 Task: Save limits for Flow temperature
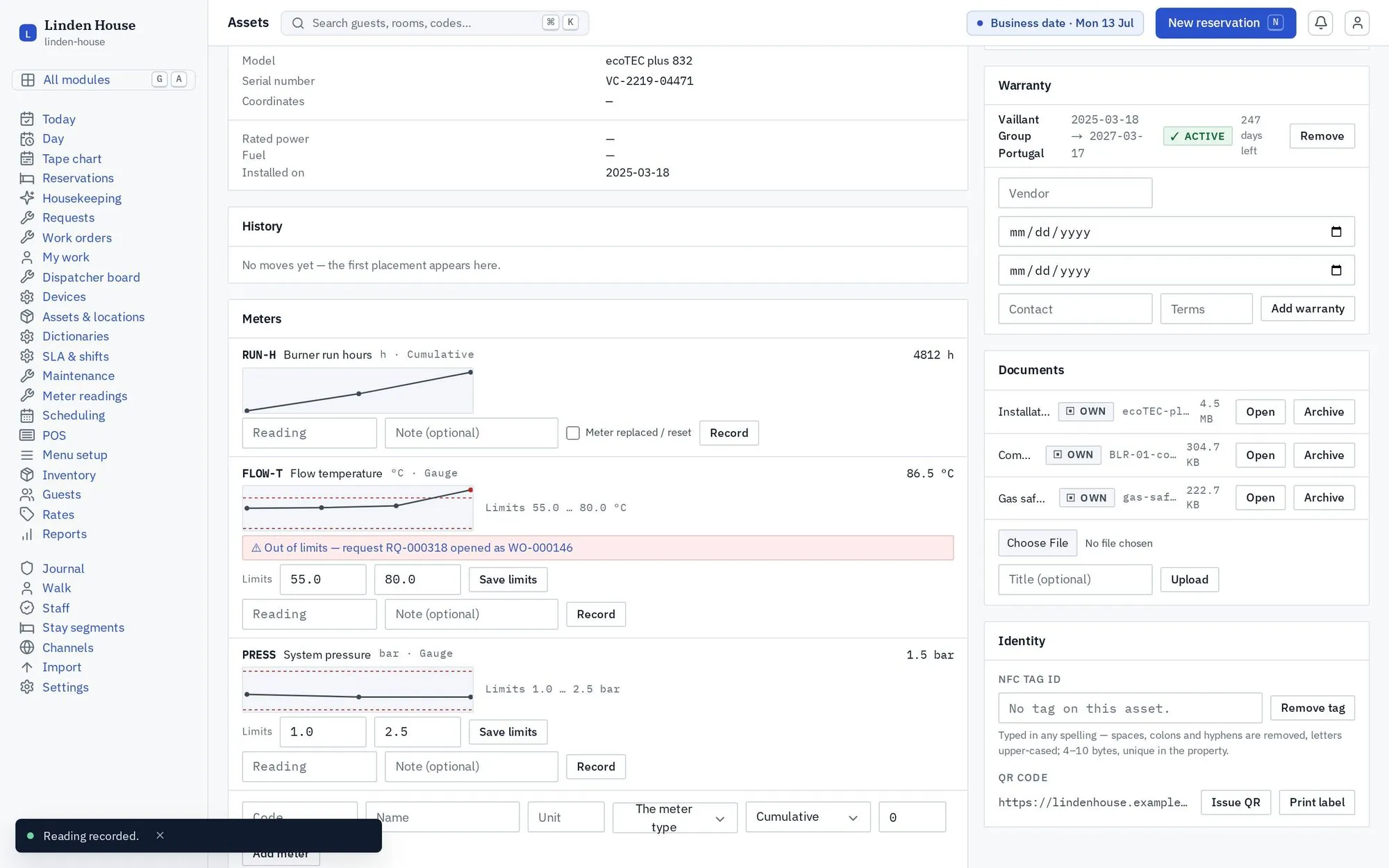[508, 580]
